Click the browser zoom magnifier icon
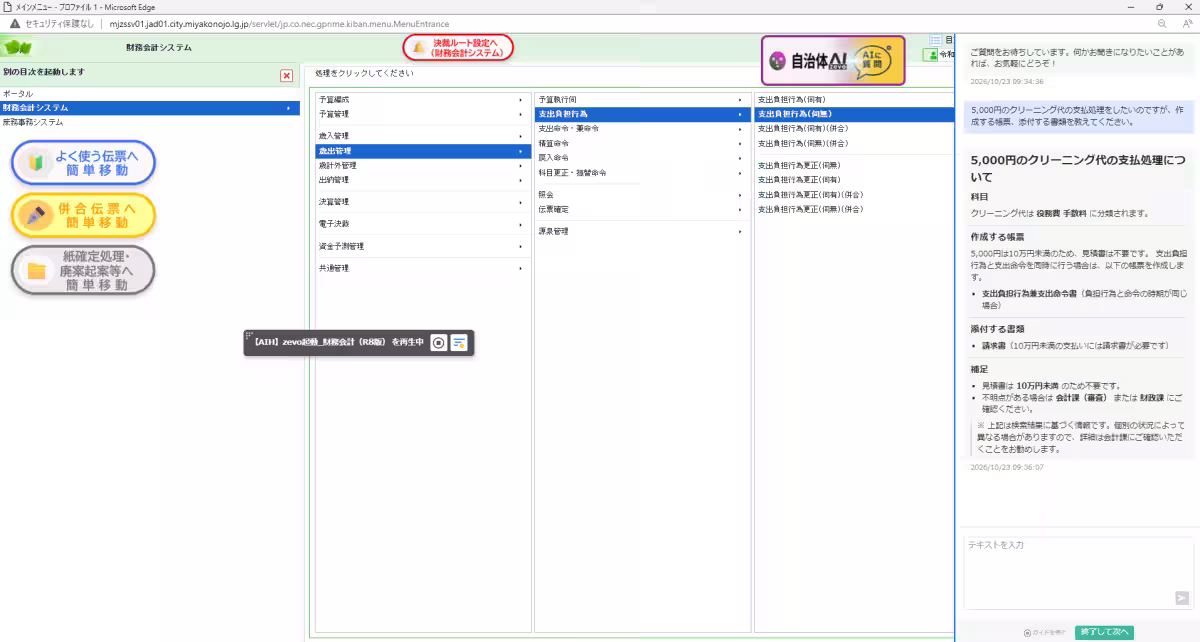This screenshot has height=642, width=1200. tap(1162, 23)
